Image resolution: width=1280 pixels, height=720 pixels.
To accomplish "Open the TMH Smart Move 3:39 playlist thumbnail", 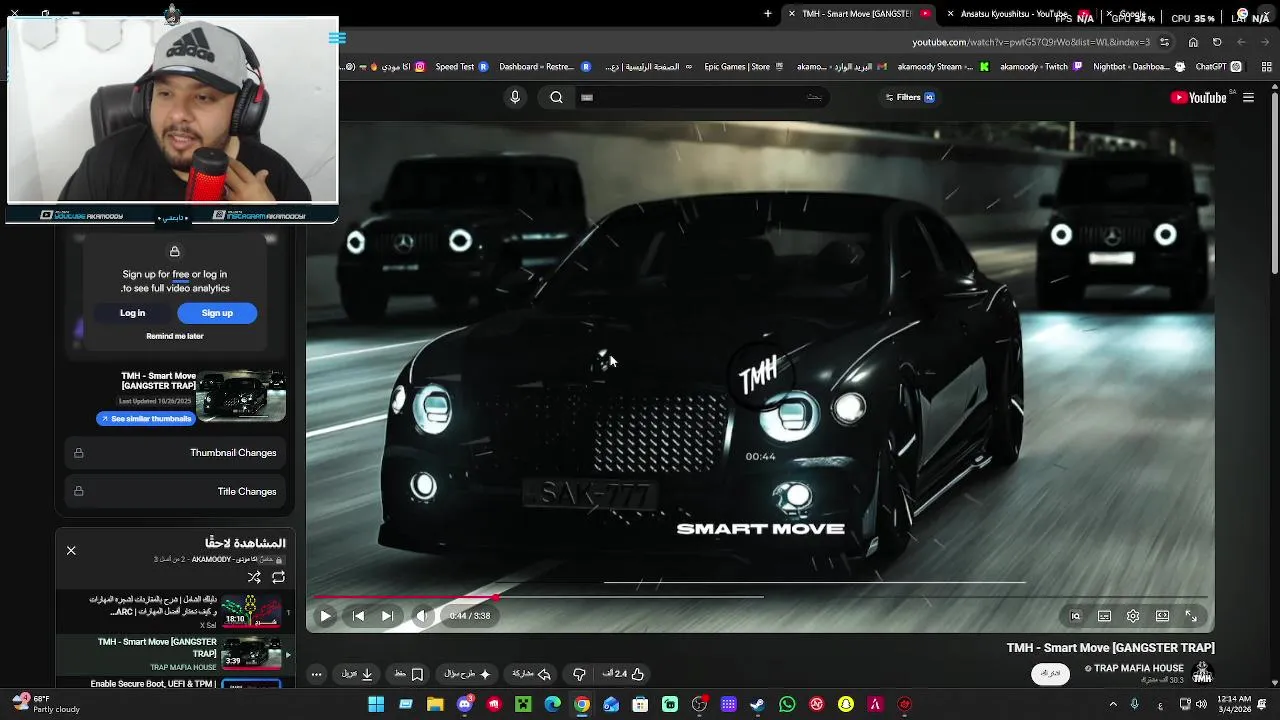I will tap(250, 654).
